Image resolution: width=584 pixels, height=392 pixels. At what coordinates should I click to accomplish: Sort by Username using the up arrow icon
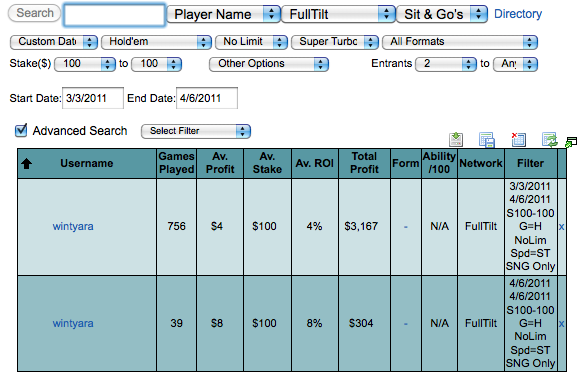pos(26,164)
